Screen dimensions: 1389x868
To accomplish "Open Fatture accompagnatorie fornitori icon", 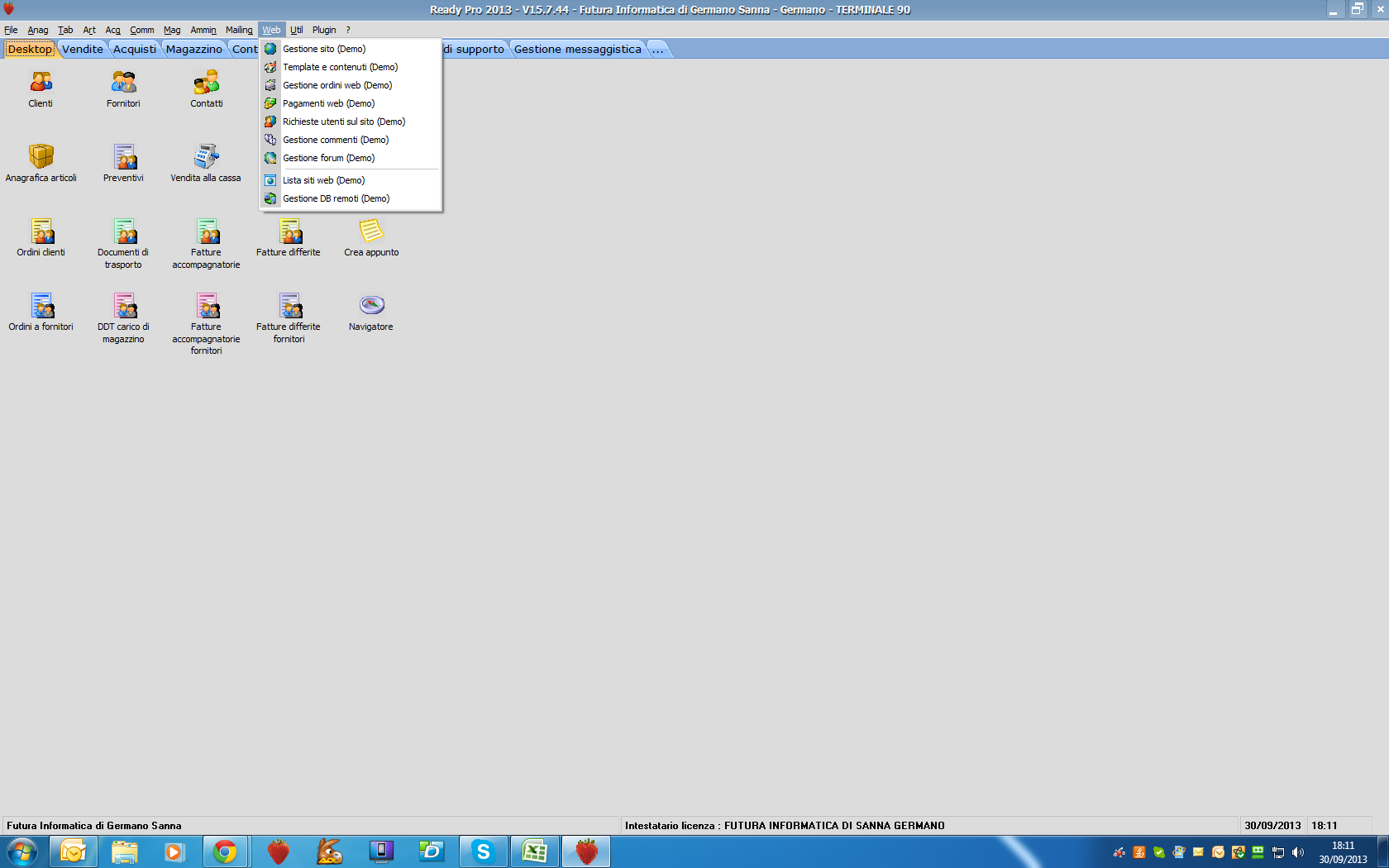I will [x=206, y=323].
